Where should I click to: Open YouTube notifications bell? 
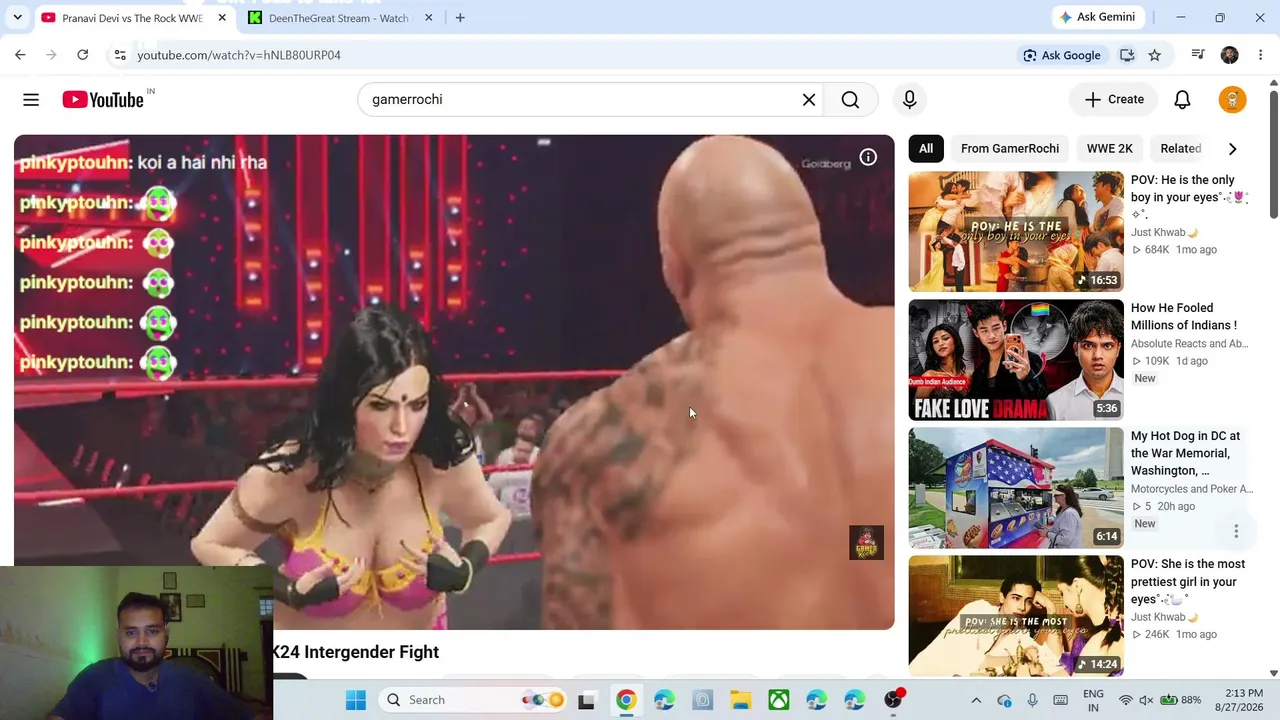(x=1182, y=99)
